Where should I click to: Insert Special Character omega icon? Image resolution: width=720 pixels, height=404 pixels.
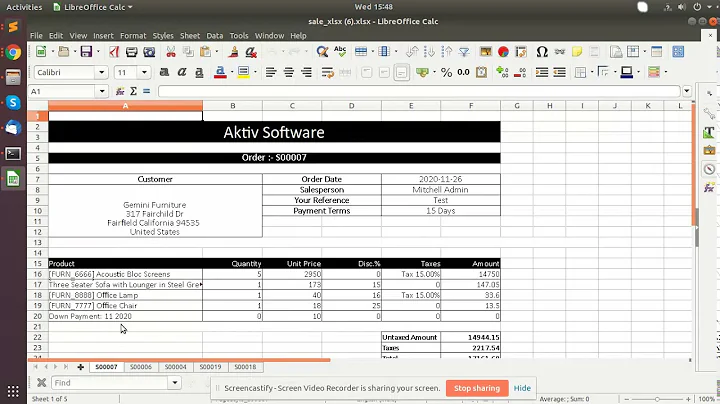coord(542,51)
